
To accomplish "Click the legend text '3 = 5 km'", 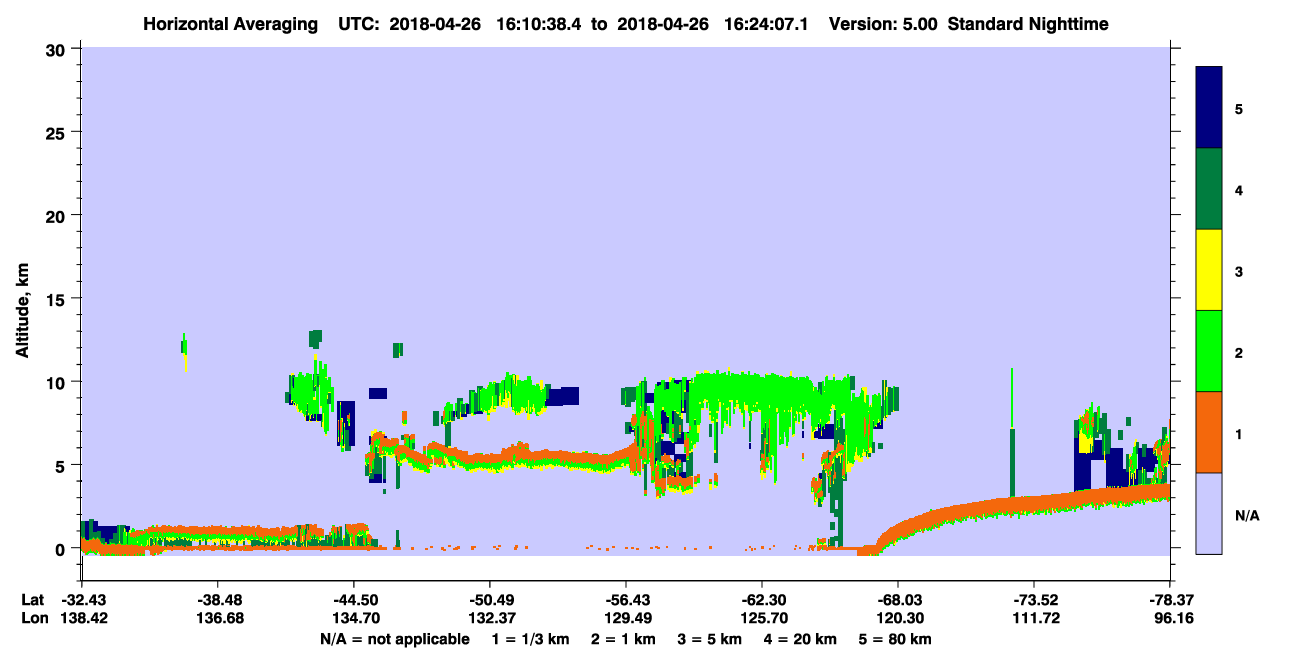I will tap(711, 639).
